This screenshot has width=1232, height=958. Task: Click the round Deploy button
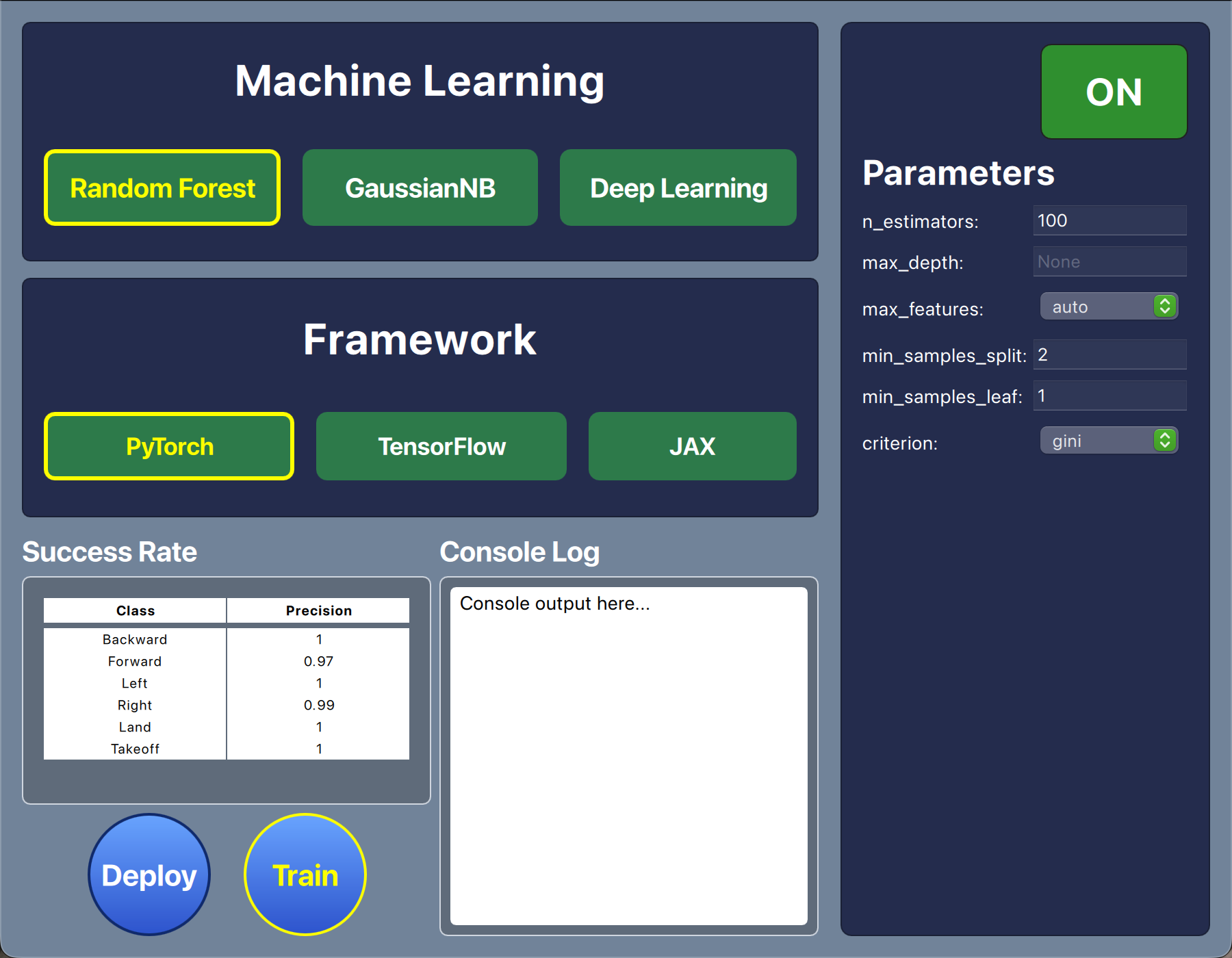click(149, 875)
